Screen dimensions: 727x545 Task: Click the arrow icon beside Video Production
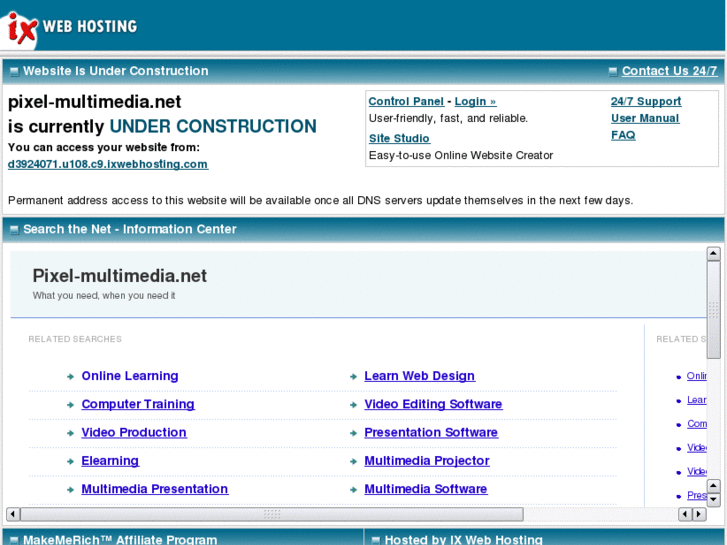(x=70, y=433)
